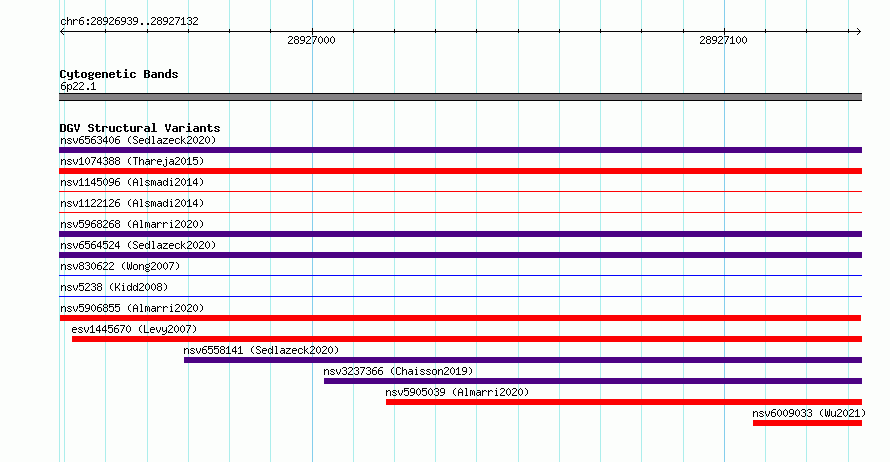This screenshot has width=890, height=462.
Task: Click the red bar under nsv5906855
Action: click(460, 318)
